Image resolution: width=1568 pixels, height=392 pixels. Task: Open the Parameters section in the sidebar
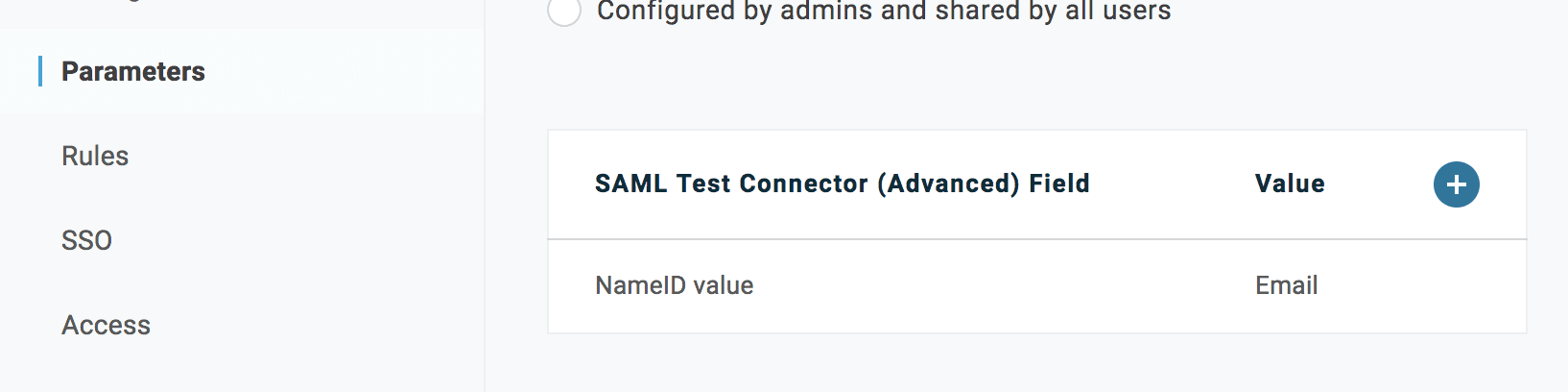132,72
